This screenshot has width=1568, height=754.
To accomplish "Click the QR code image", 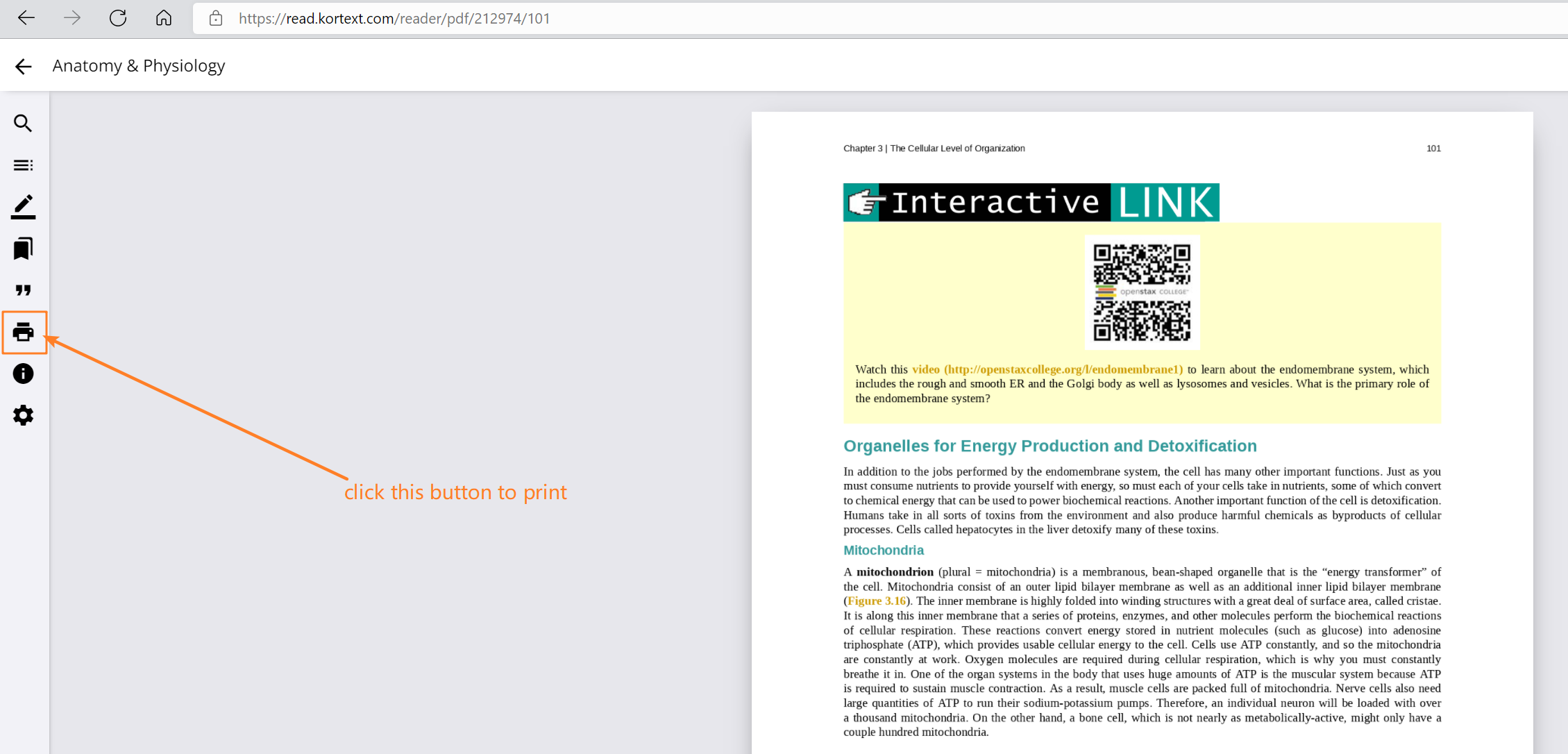I will (1142, 292).
